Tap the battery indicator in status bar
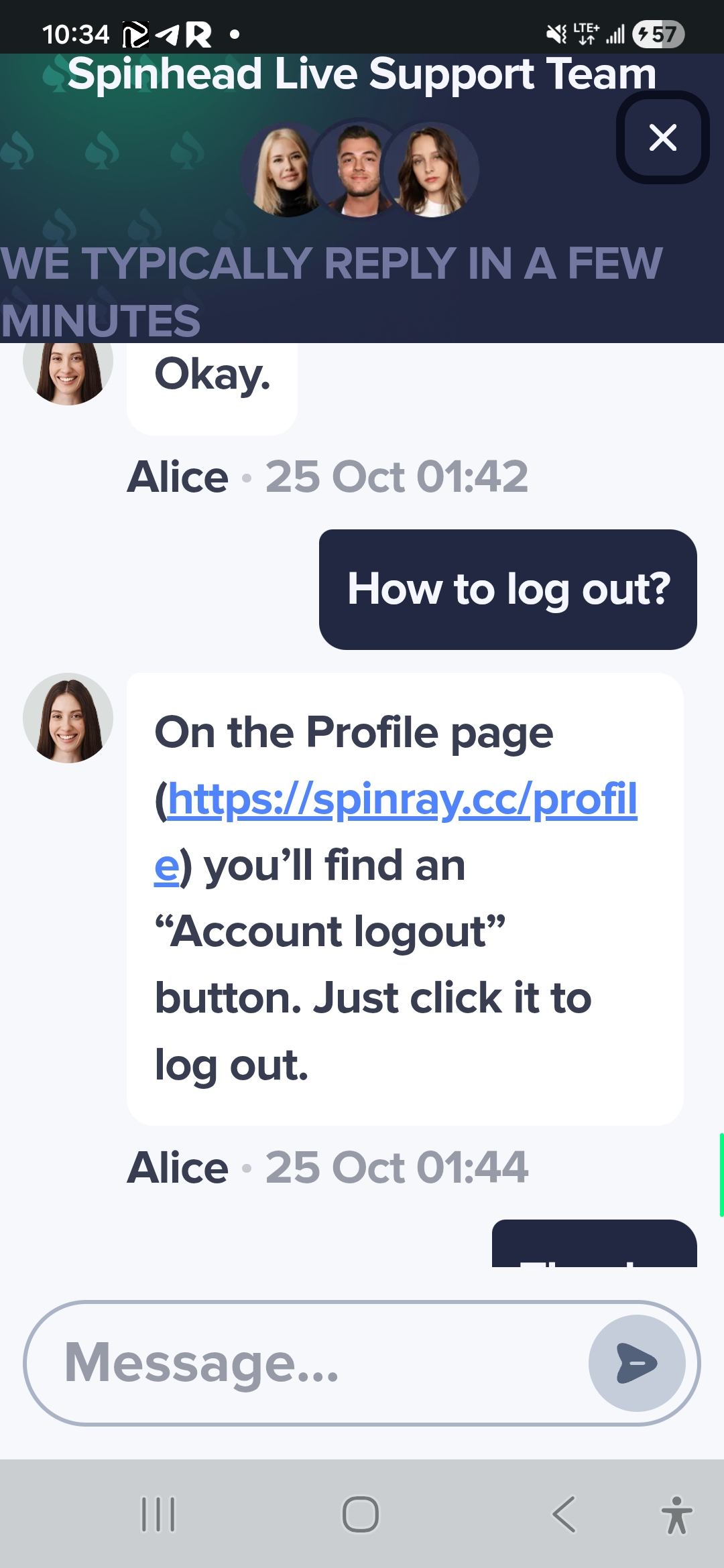724x1568 pixels. click(658, 34)
